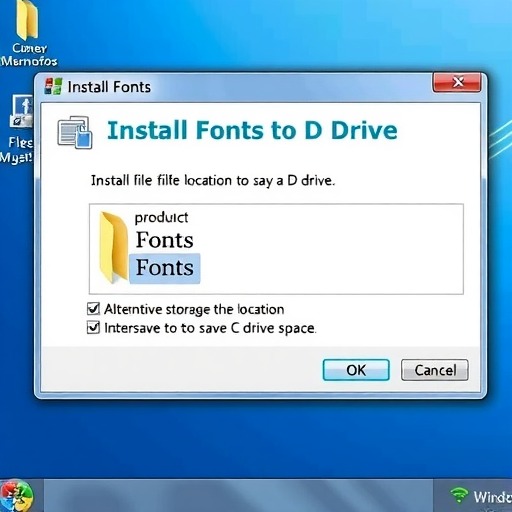
Task: Click the 'Install Fonts' title bar text
Action: click(x=109, y=87)
